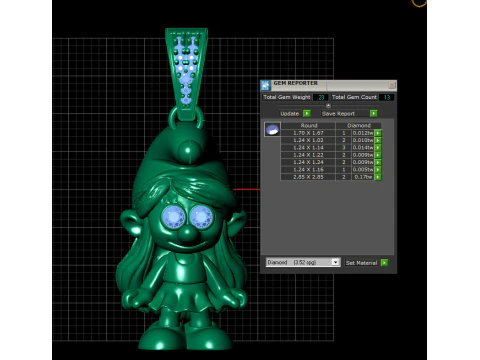480x360 pixels.
Task: Select the 1.24 X 1.16 size cell
Action: point(308,170)
